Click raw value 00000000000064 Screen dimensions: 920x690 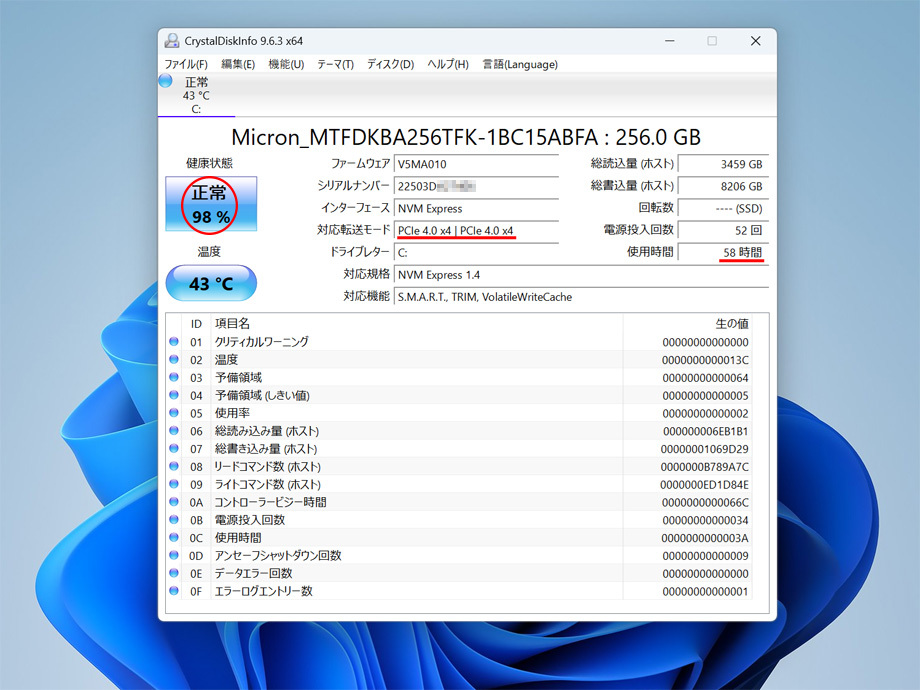[x=705, y=378]
